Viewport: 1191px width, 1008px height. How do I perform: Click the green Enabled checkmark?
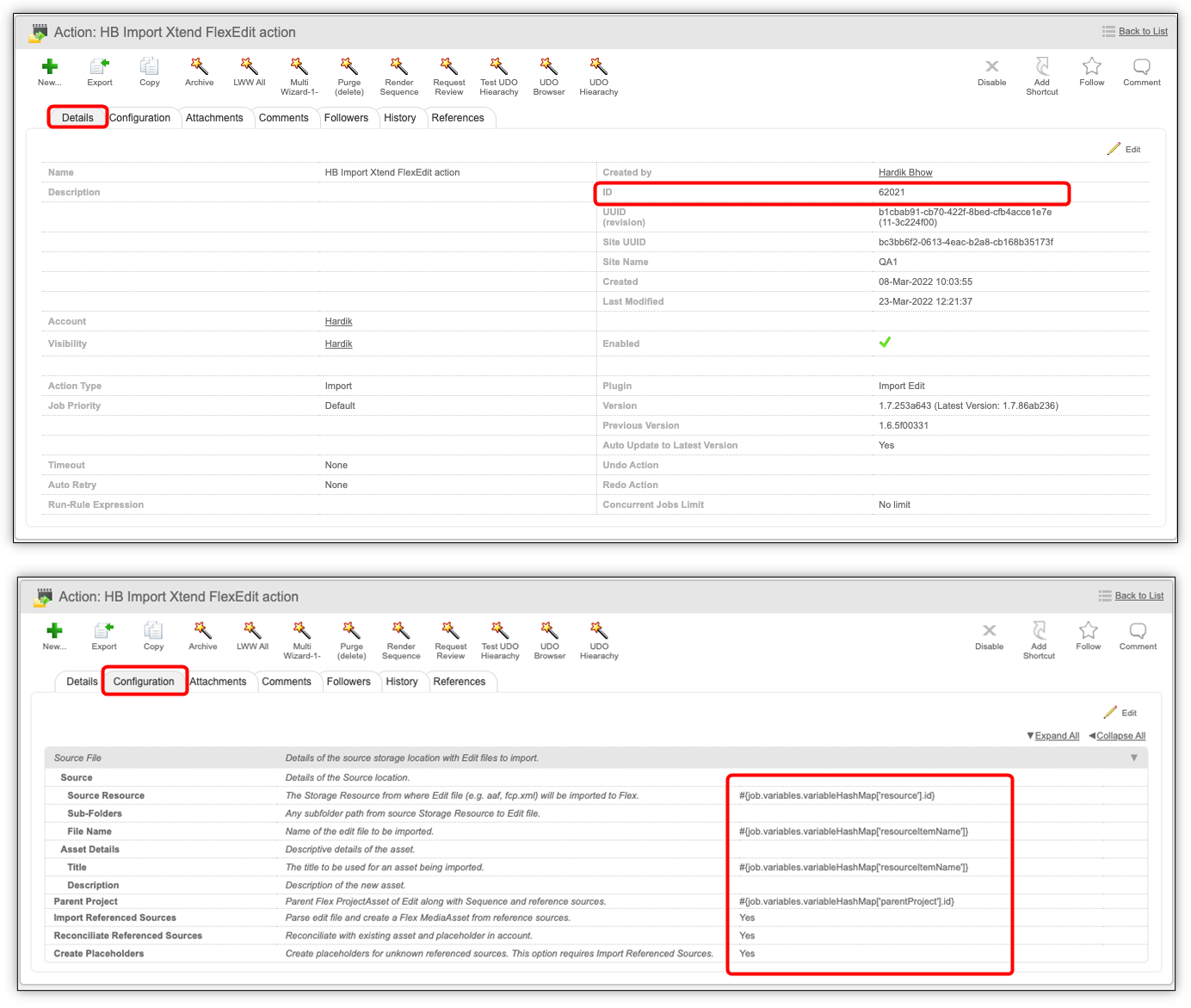tap(885, 343)
